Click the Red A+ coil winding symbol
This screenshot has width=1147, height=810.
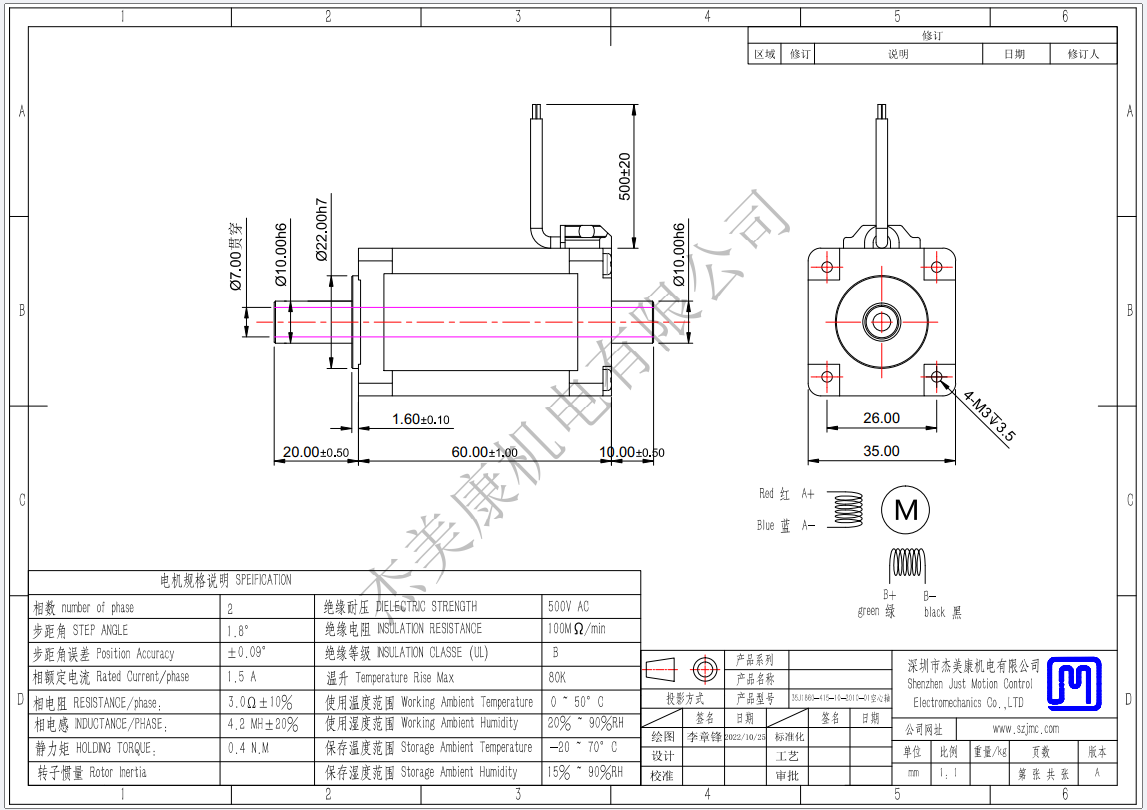click(x=849, y=509)
